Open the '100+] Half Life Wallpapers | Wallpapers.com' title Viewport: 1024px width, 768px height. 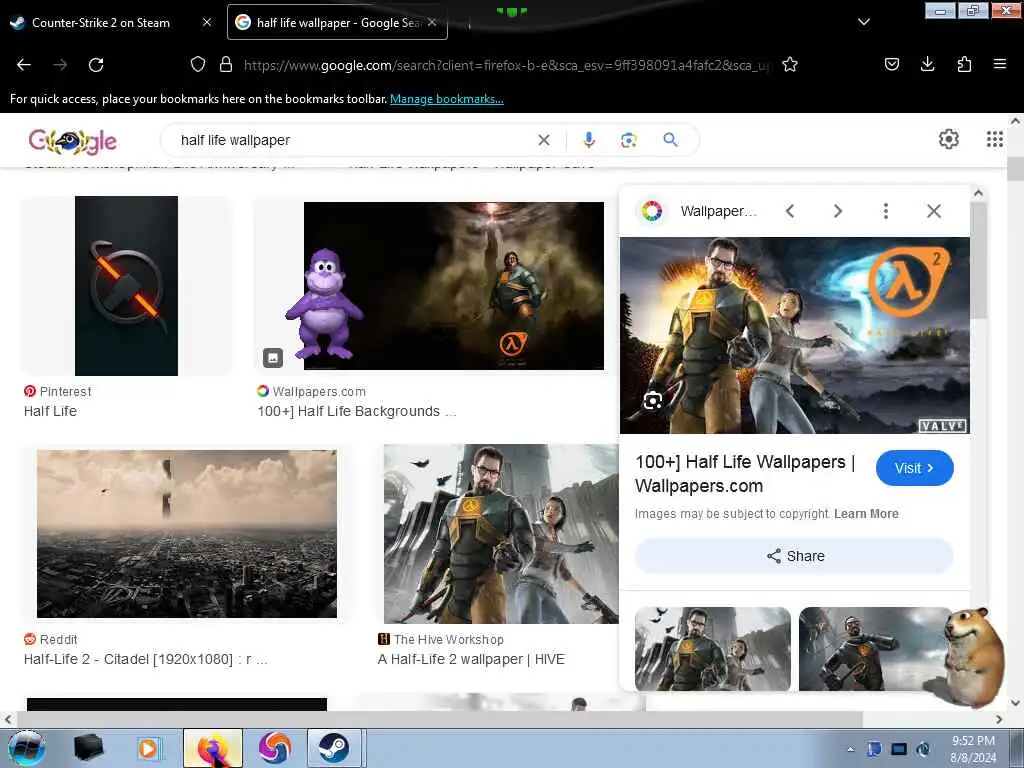745,473
